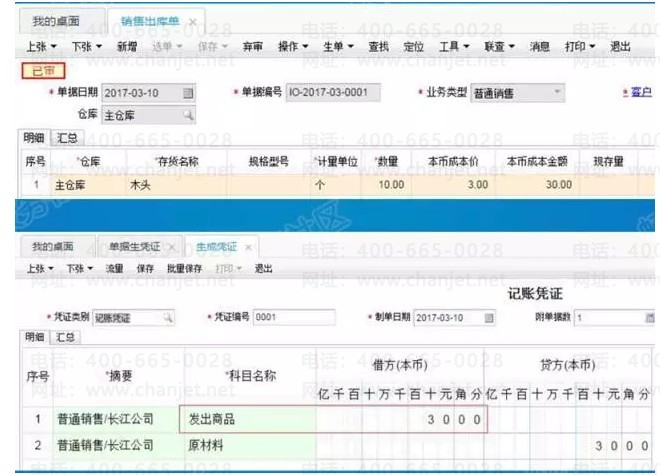Open the 客户 link
The height and width of the screenshot is (475, 660).
pos(641,92)
